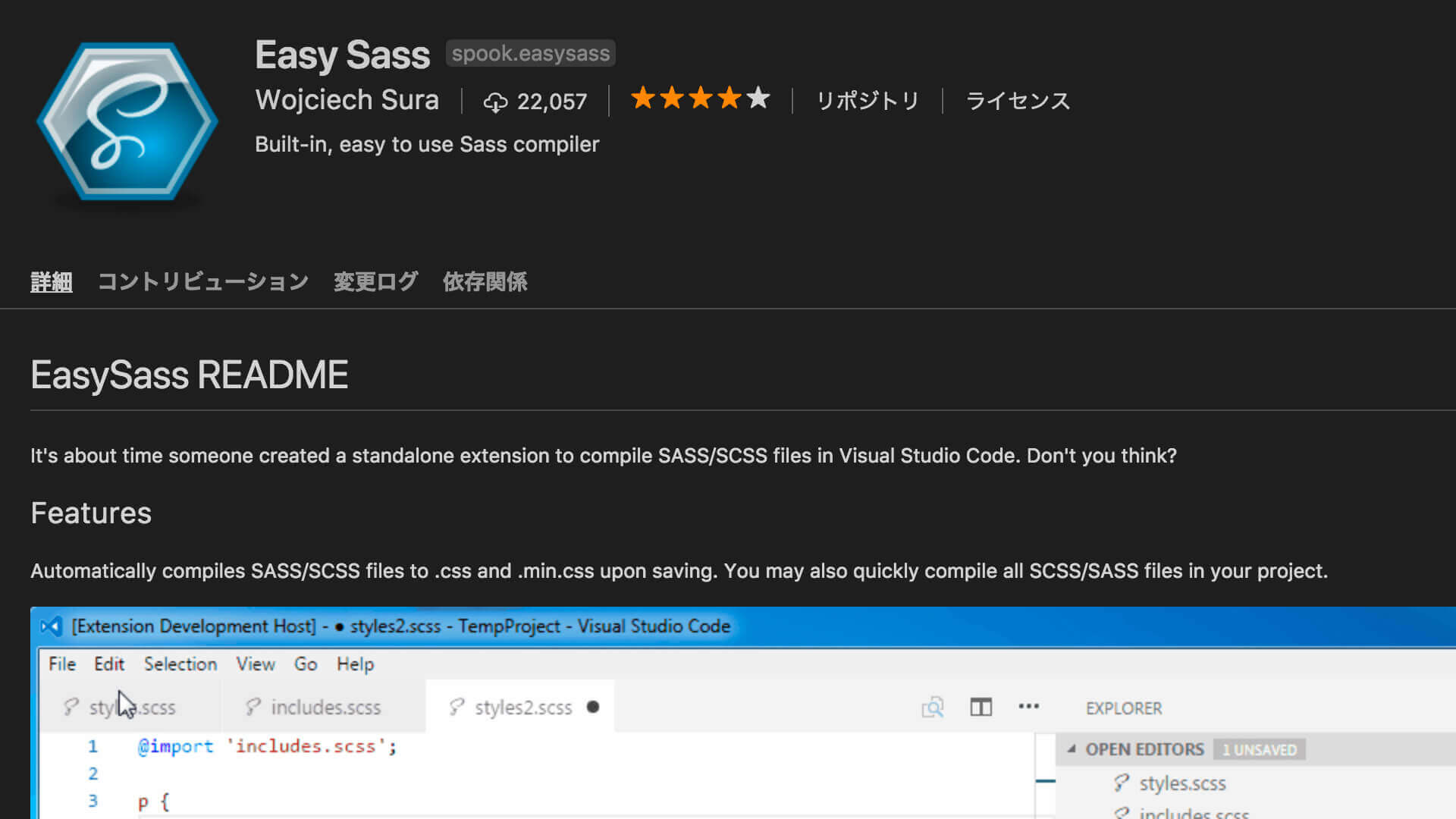The height and width of the screenshot is (819, 1456).
Task: Open the ライセンス link
Action: pos(1018,100)
